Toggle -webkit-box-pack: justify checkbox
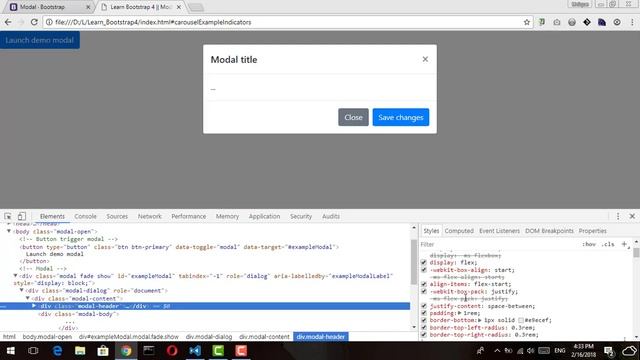Viewport: 640px width, 360px height. click(424, 291)
